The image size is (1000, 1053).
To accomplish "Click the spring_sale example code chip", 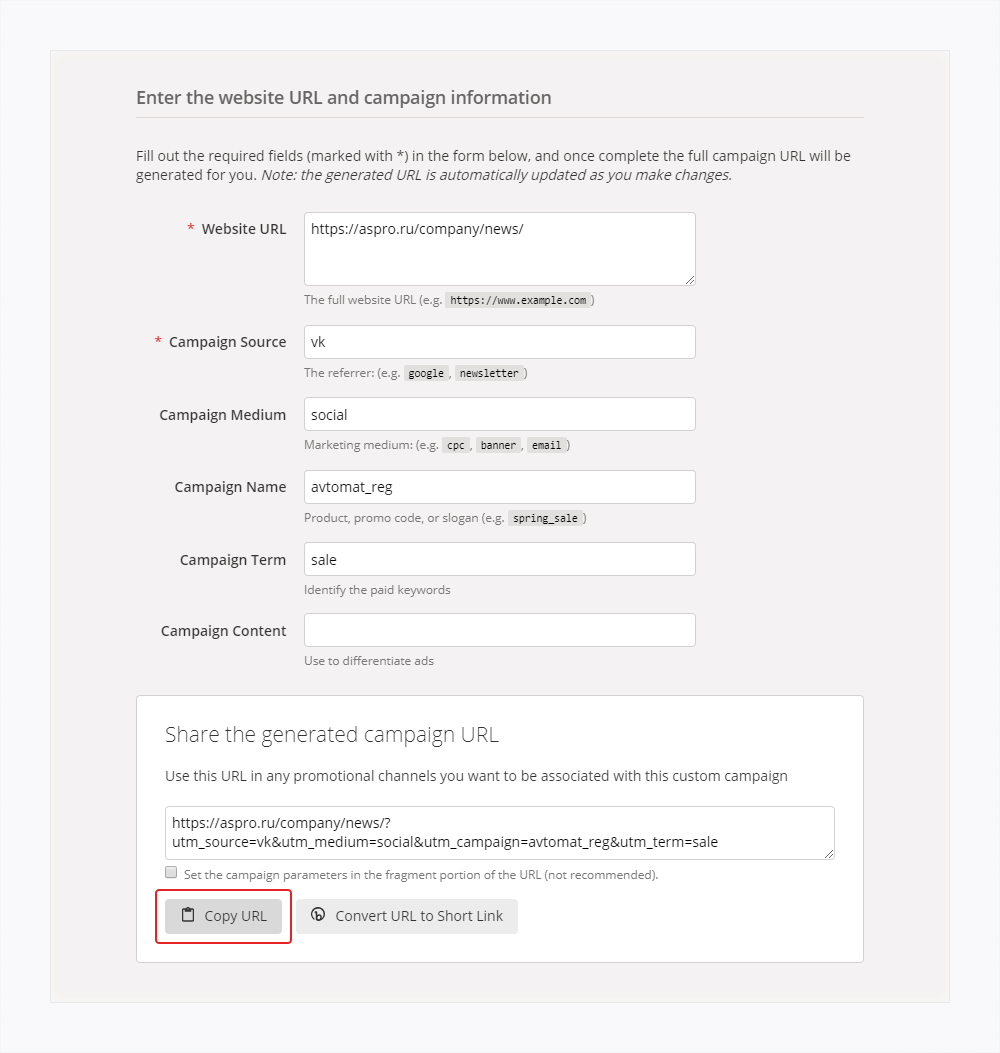I will click(x=546, y=518).
